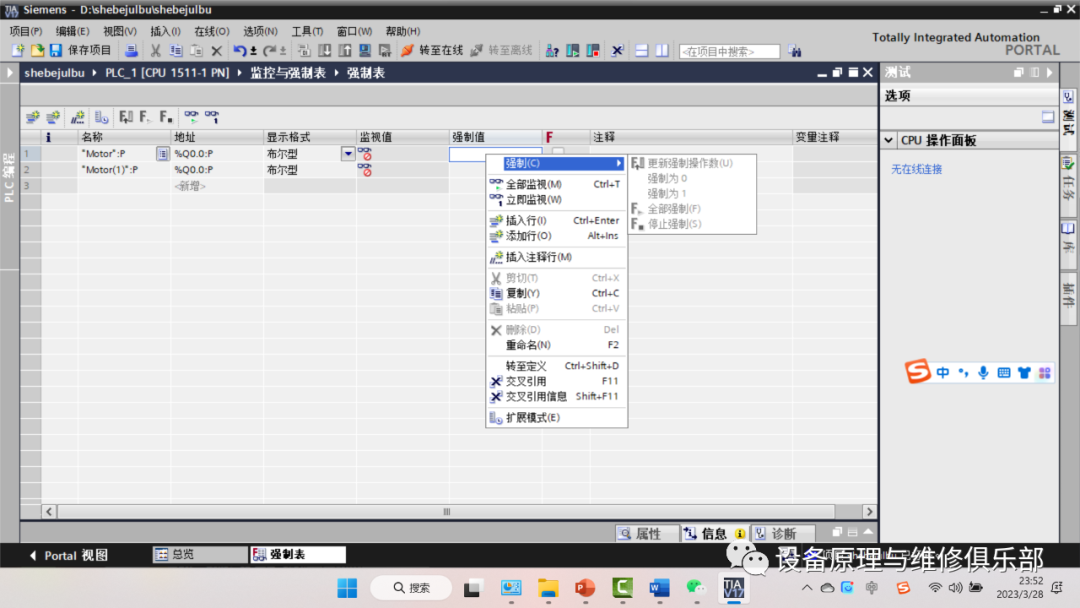Open the 布尔型 display format dropdown for Motor
The height and width of the screenshot is (608, 1080).
tap(346, 153)
